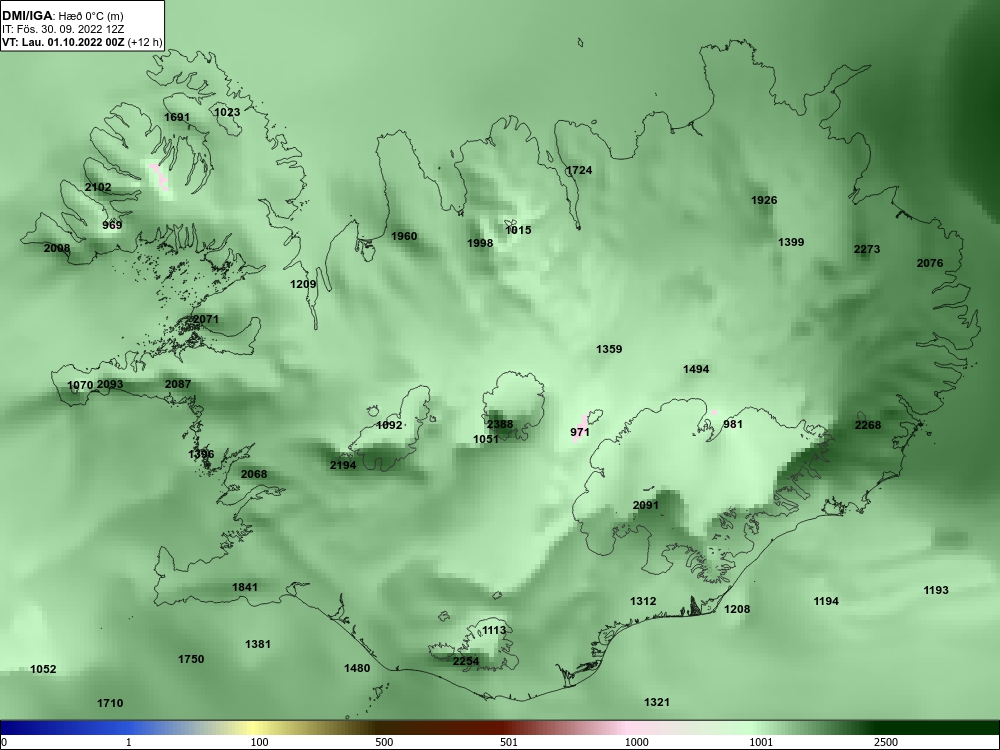The height and width of the screenshot is (750, 1000).
Task: Click the 1113 map value
Action: click(494, 631)
